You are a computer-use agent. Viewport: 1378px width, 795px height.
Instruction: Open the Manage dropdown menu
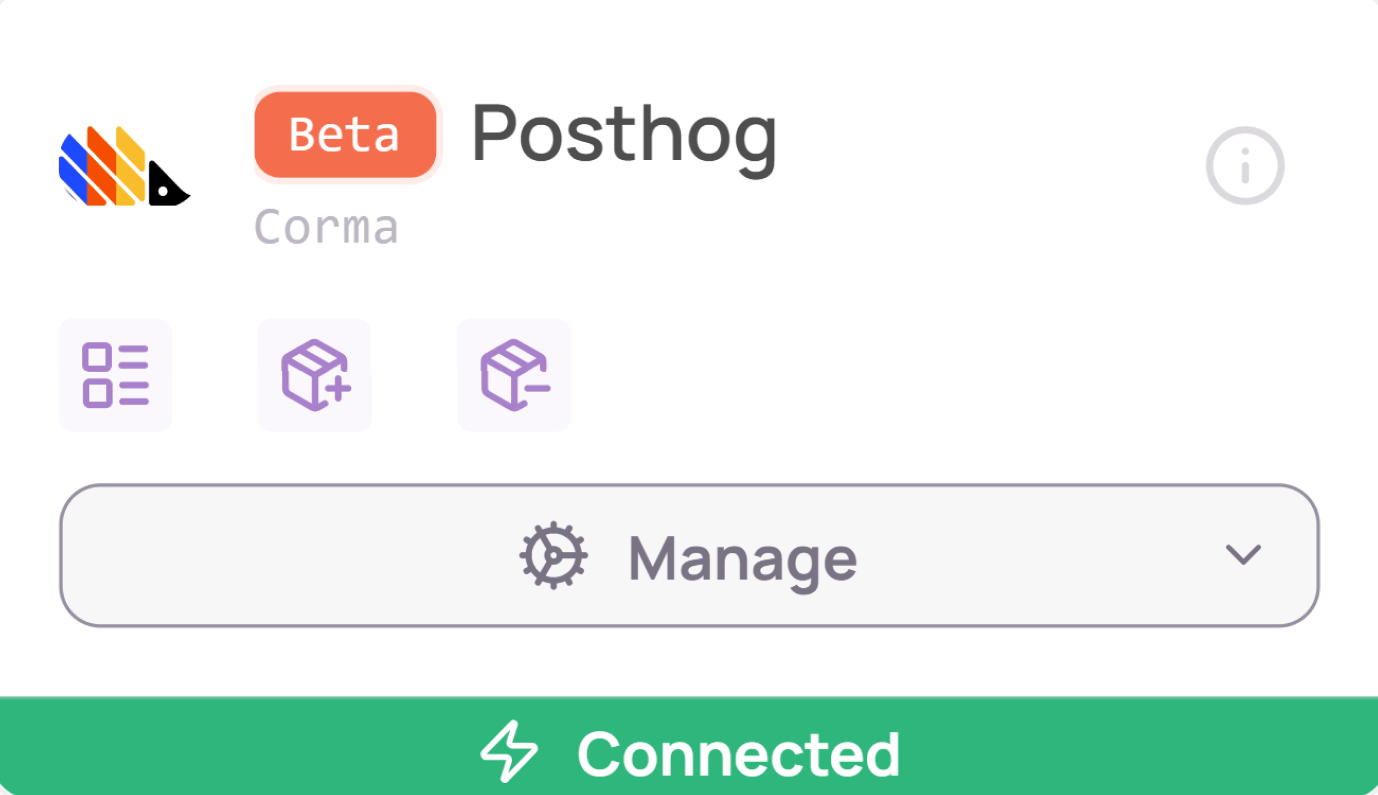coord(689,556)
